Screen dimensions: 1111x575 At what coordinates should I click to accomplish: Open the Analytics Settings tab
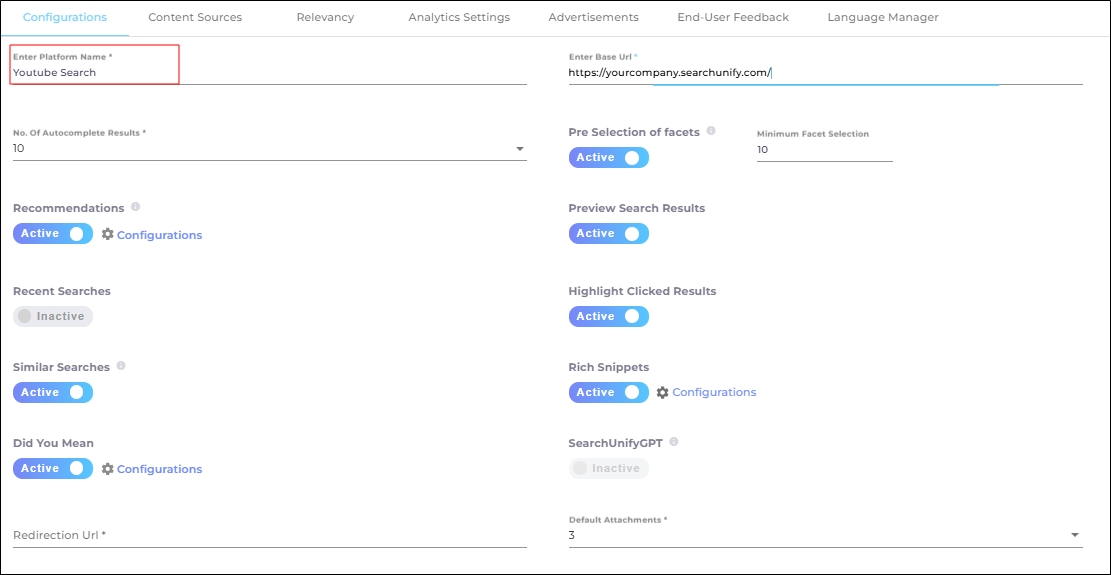(459, 17)
